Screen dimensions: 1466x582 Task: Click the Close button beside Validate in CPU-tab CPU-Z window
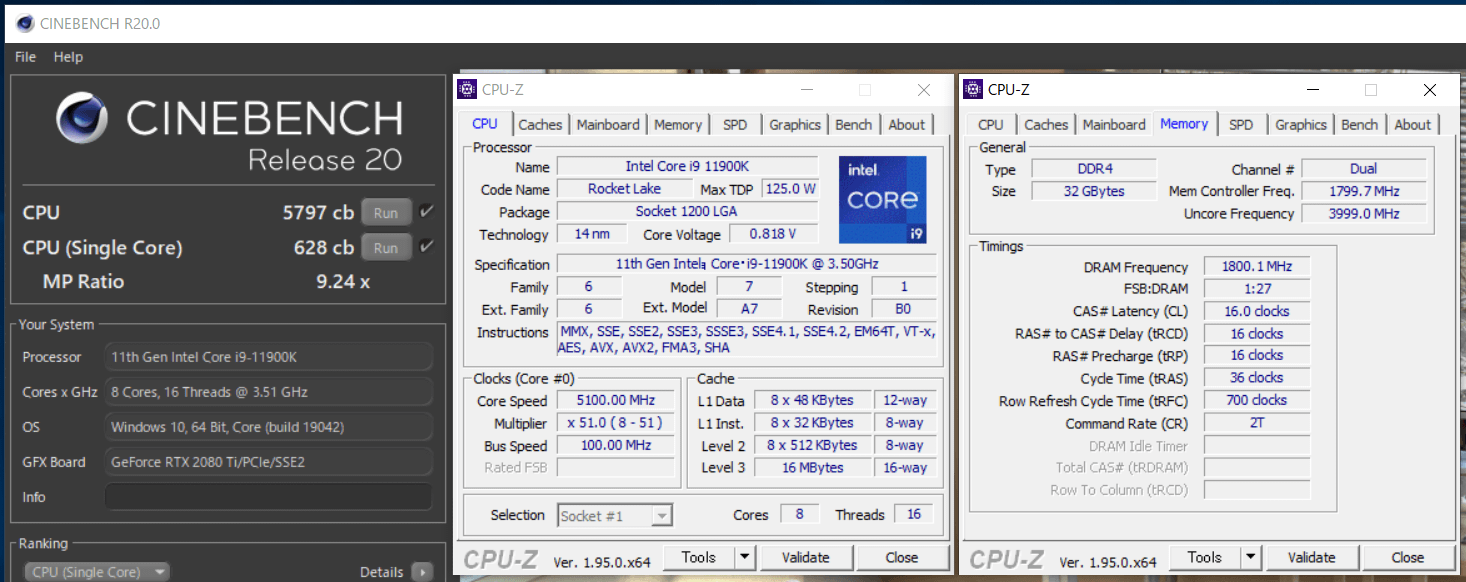coord(902,557)
